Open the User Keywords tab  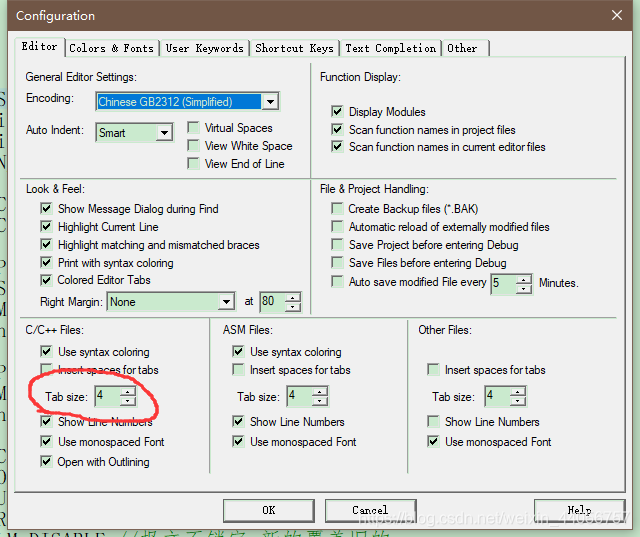pos(204,48)
